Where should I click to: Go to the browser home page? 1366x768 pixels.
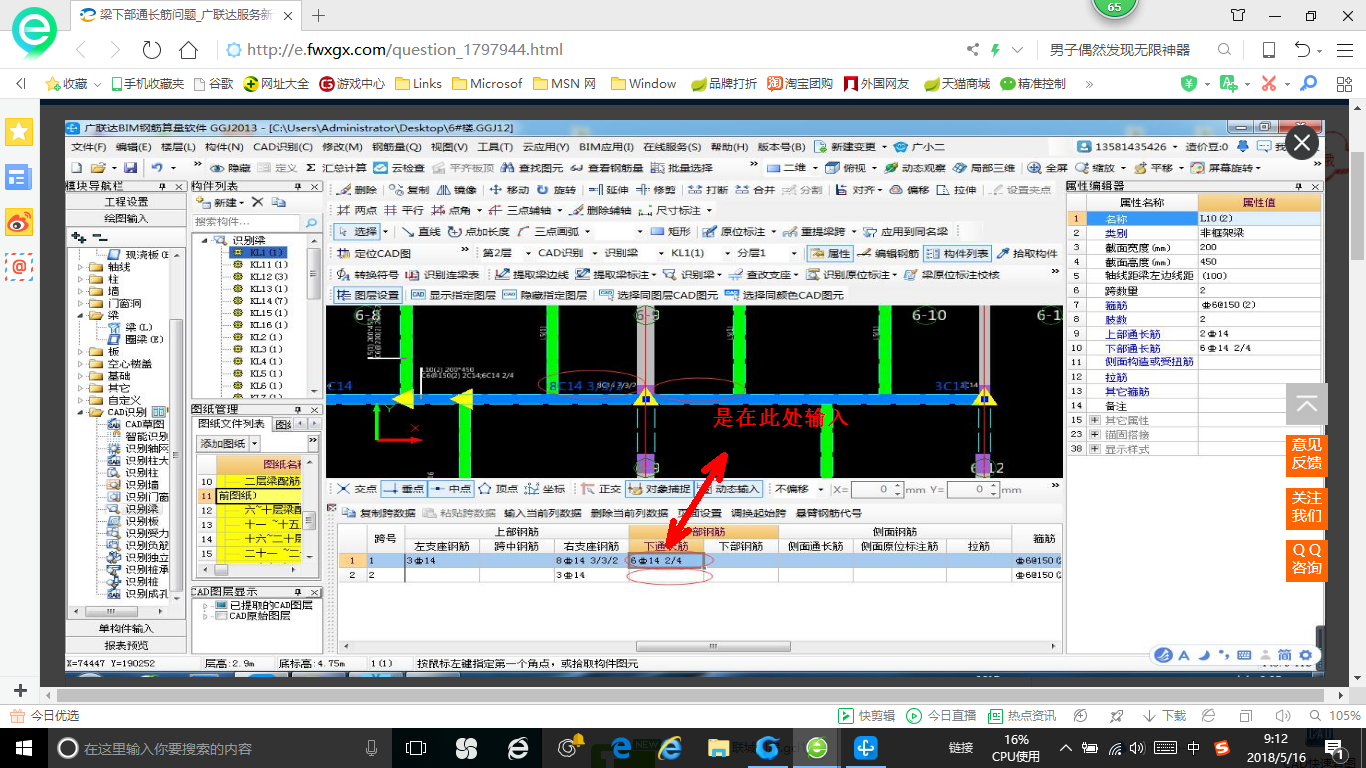188,50
